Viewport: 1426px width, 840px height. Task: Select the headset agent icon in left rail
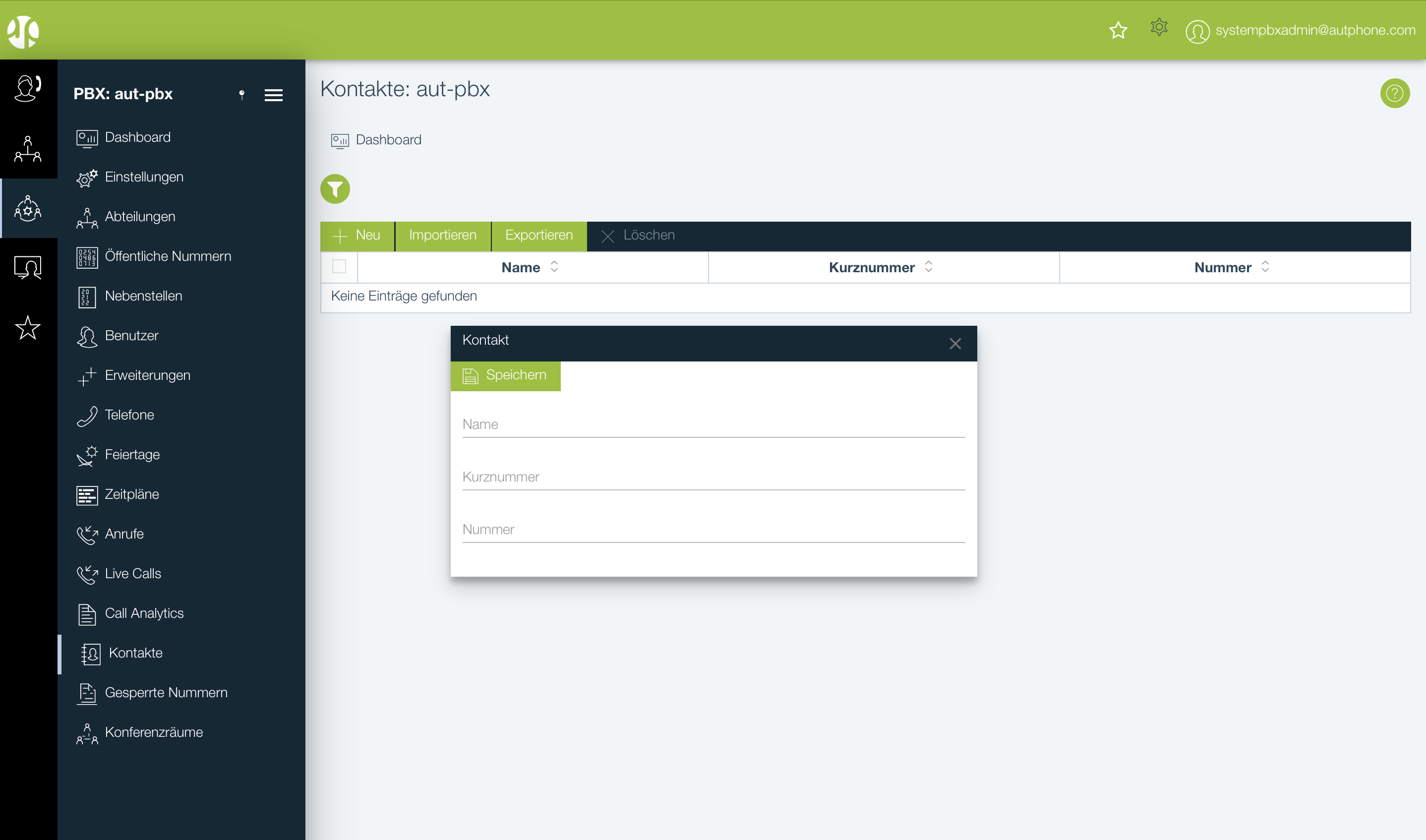coord(28,88)
